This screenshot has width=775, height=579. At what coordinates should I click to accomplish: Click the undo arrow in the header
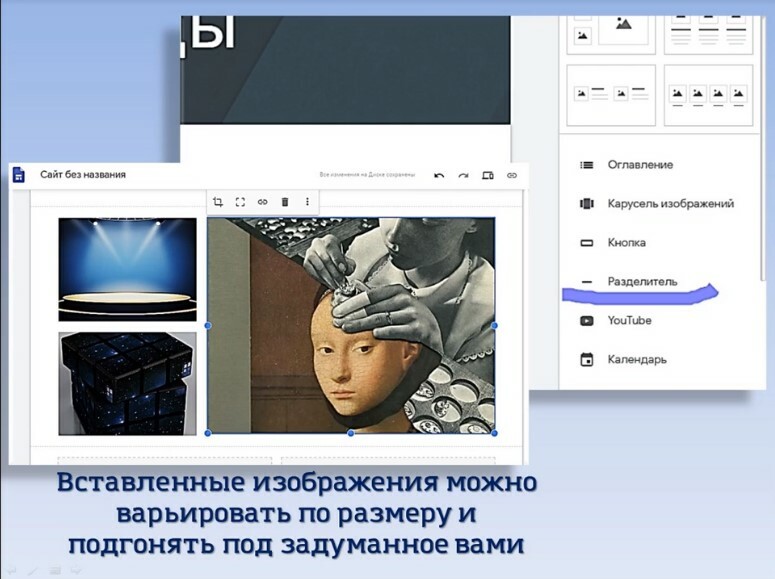(x=439, y=176)
